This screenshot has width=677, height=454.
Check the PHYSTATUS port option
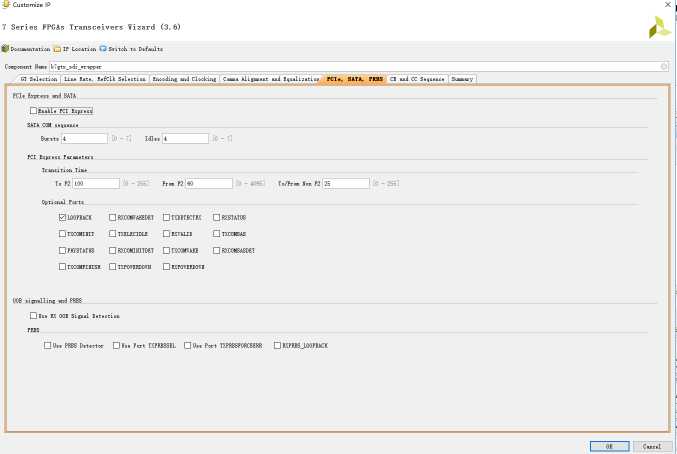tap(62, 250)
